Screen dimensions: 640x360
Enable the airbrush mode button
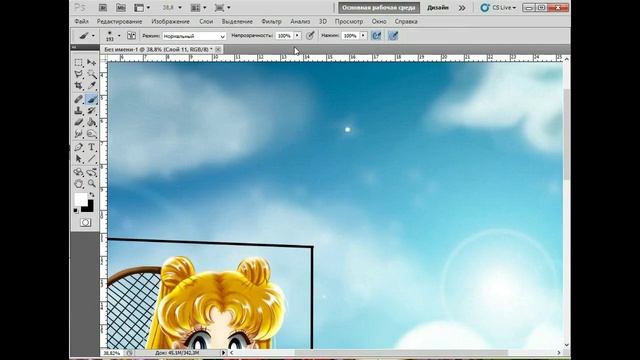tap(376, 36)
